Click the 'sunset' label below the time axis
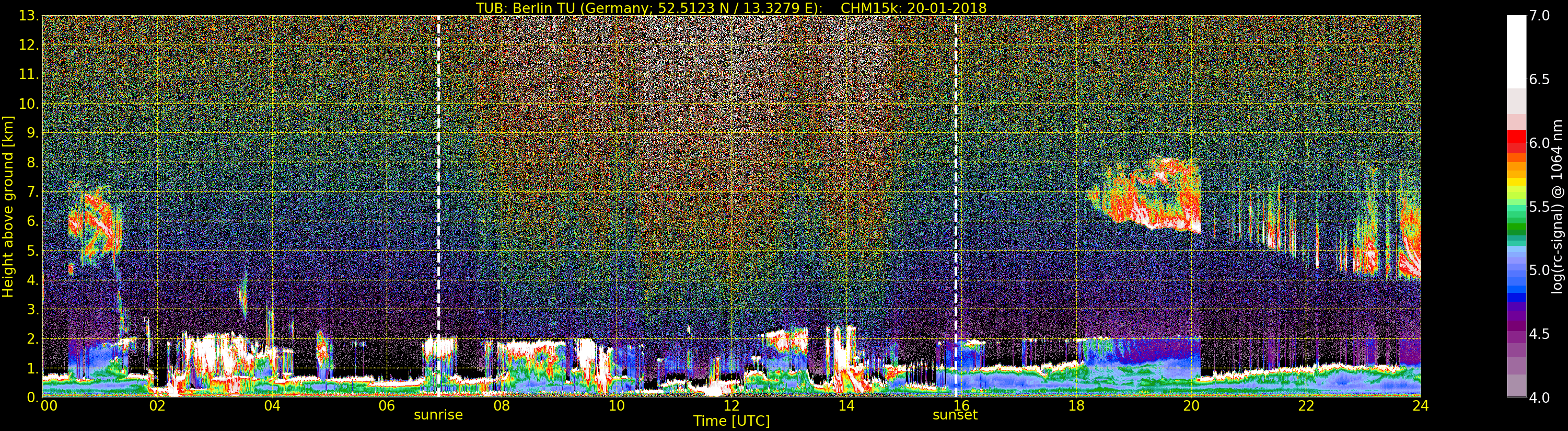The width and height of the screenshot is (1568, 431). tap(955, 415)
